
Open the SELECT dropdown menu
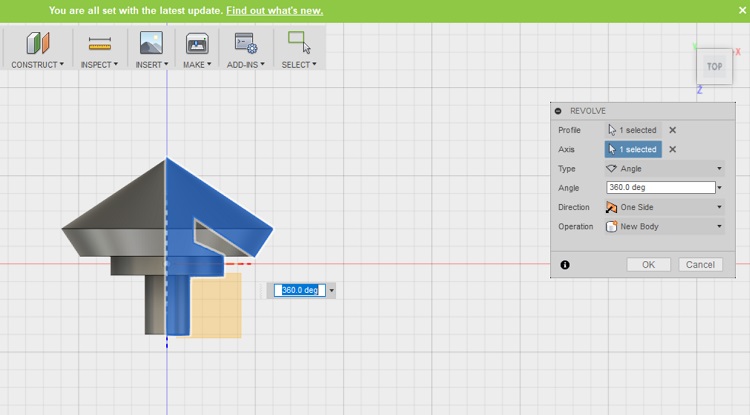click(x=298, y=65)
